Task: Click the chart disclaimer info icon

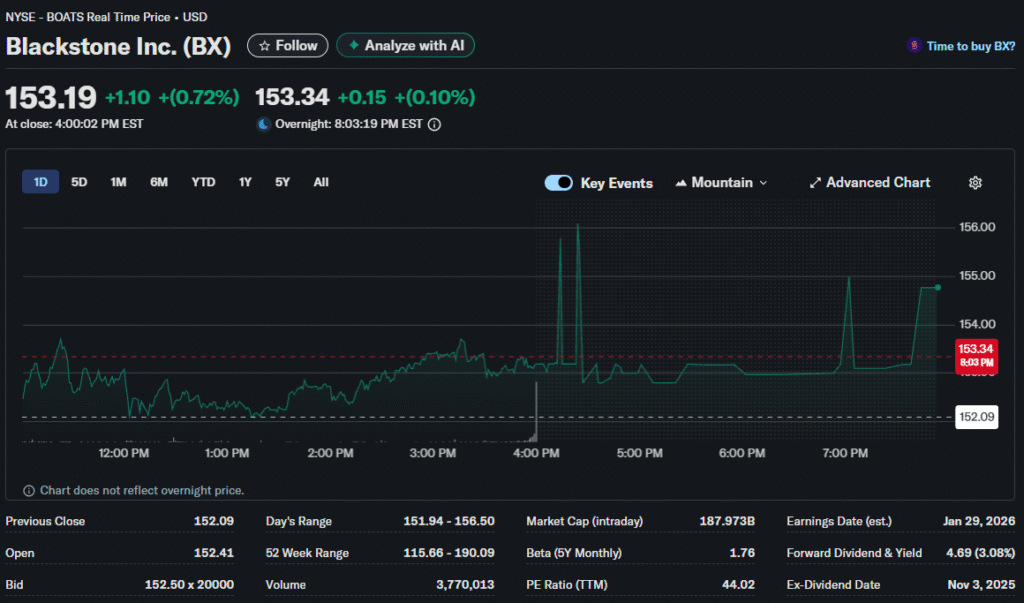Action: (x=29, y=491)
